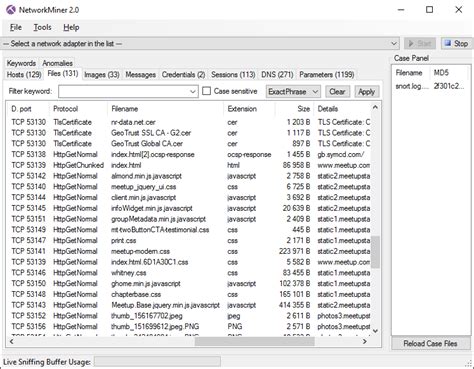Select the Meetup.Base.jquery.min.js.javascript row
The height and width of the screenshot is (369, 474).
[189, 305]
